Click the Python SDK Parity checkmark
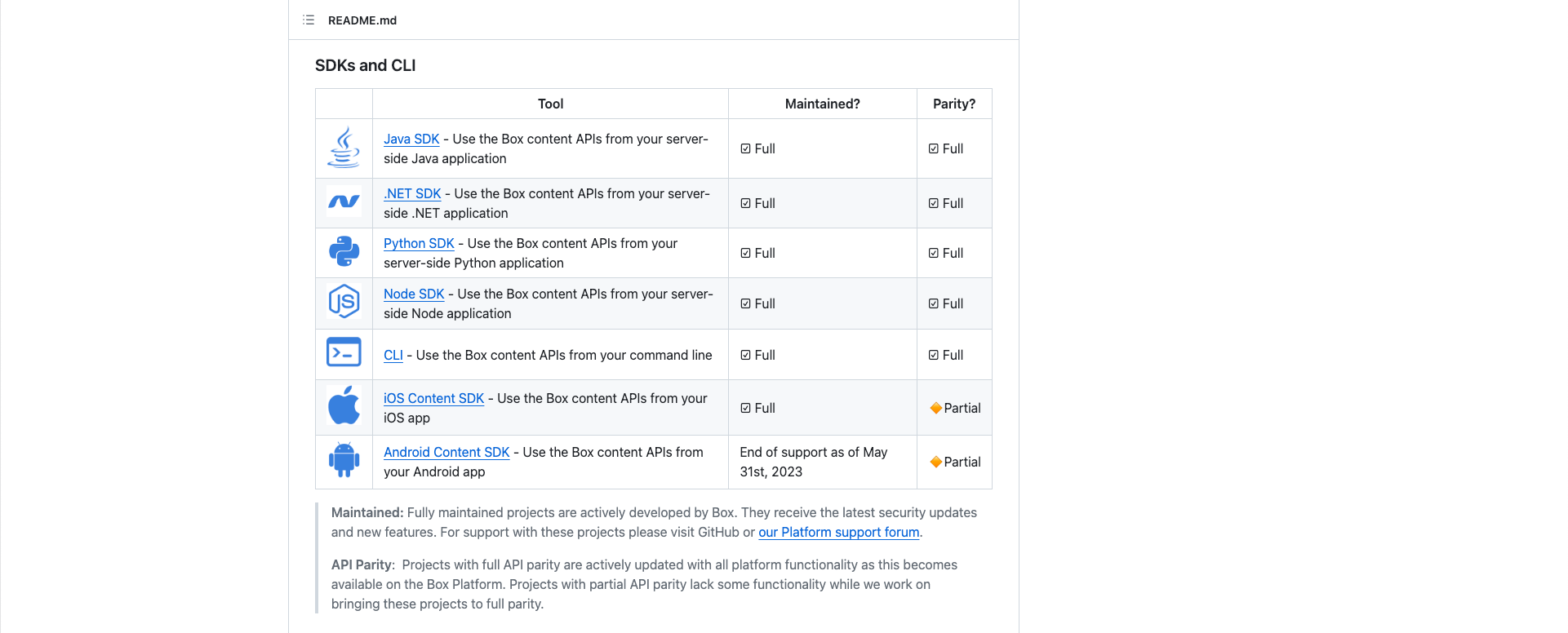The image size is (1568, 633). click(x=933, y=253)
